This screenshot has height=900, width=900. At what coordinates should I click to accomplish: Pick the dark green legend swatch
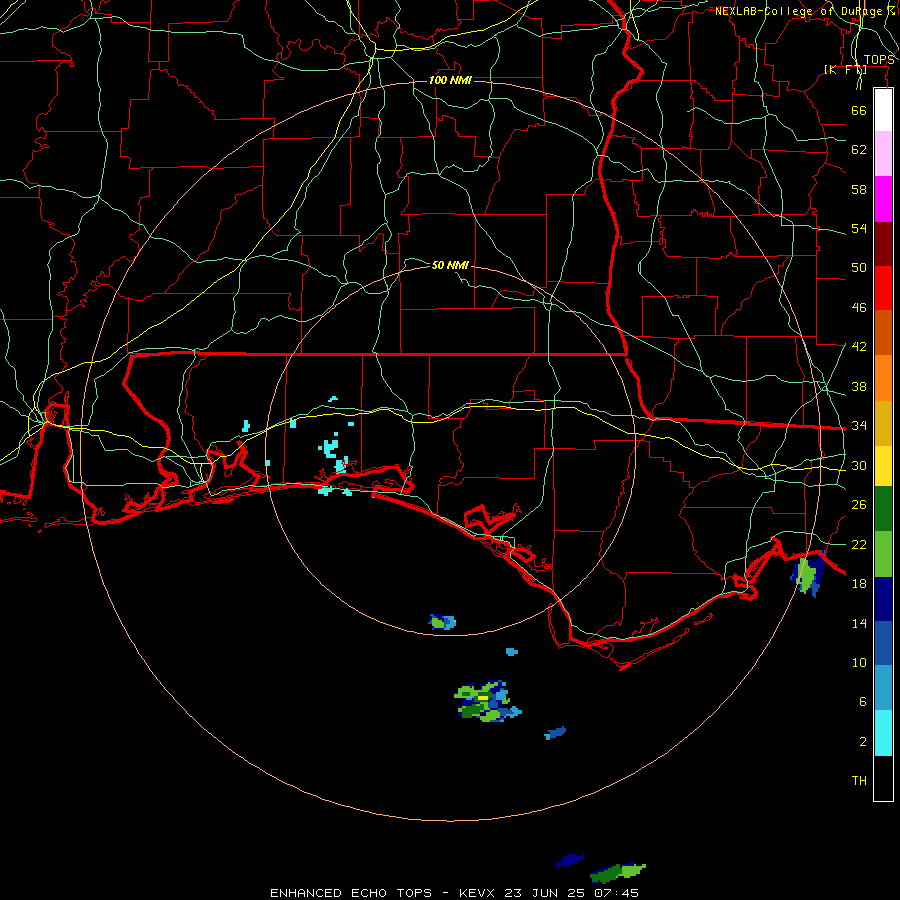tap(883, 509)
